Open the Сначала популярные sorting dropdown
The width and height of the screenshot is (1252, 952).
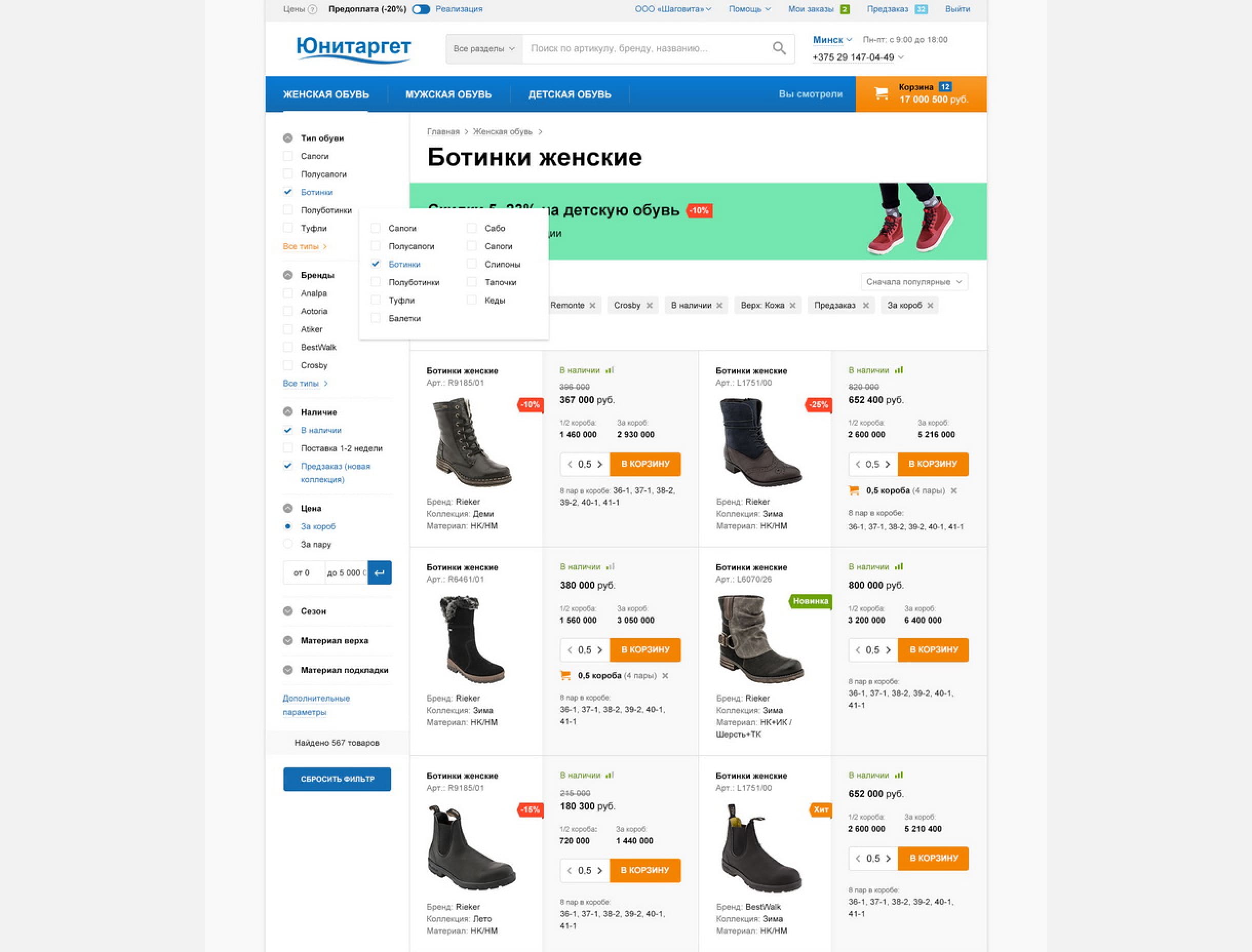coord(914,282)
